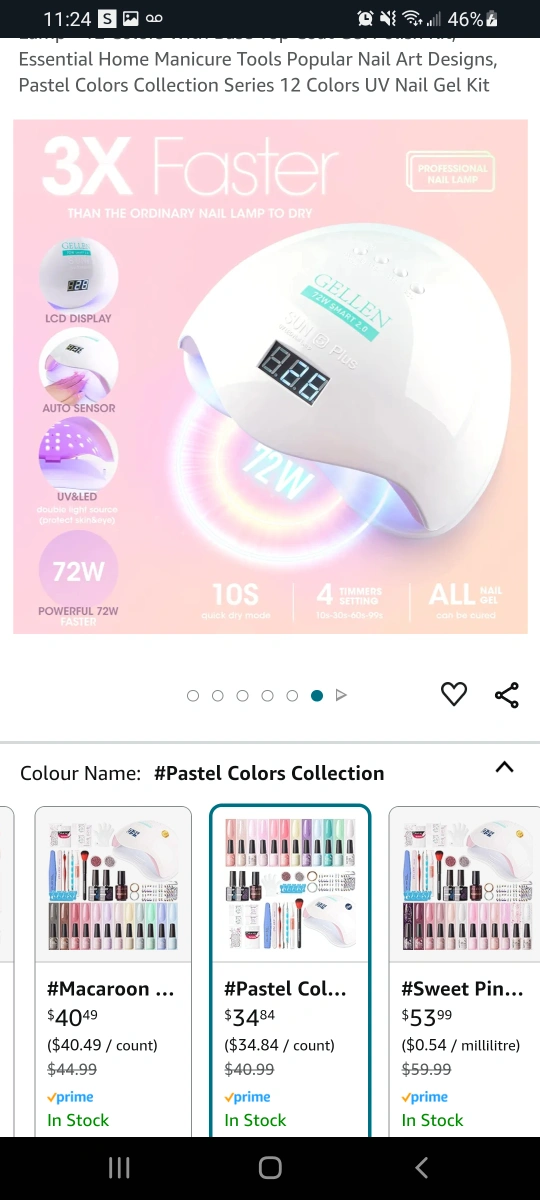The image size is (540, 1200).
Task: Tap the Pastel Colors kit swatch image
Action: coord(290,885)
